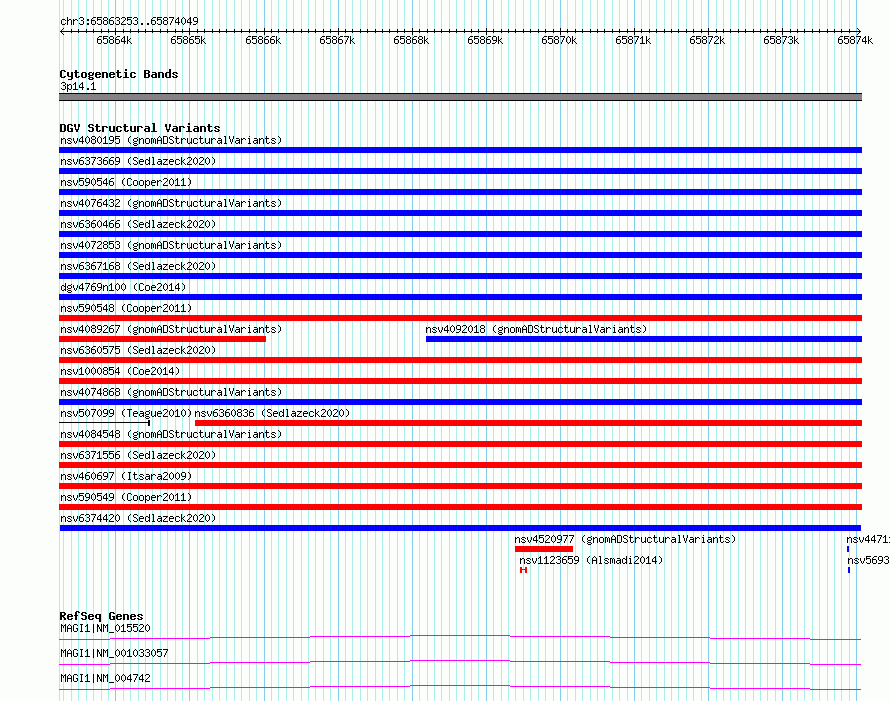Open nsv6360575 (Sedlazeck2020) label
Image resolution: width=890 pixels, height=701 pixels.
click(138, 350)
